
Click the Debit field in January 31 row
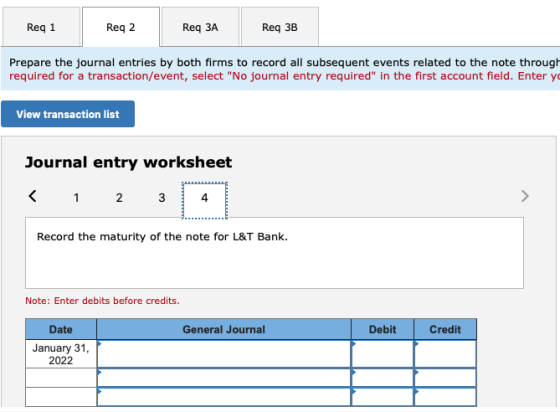point(382,354)
